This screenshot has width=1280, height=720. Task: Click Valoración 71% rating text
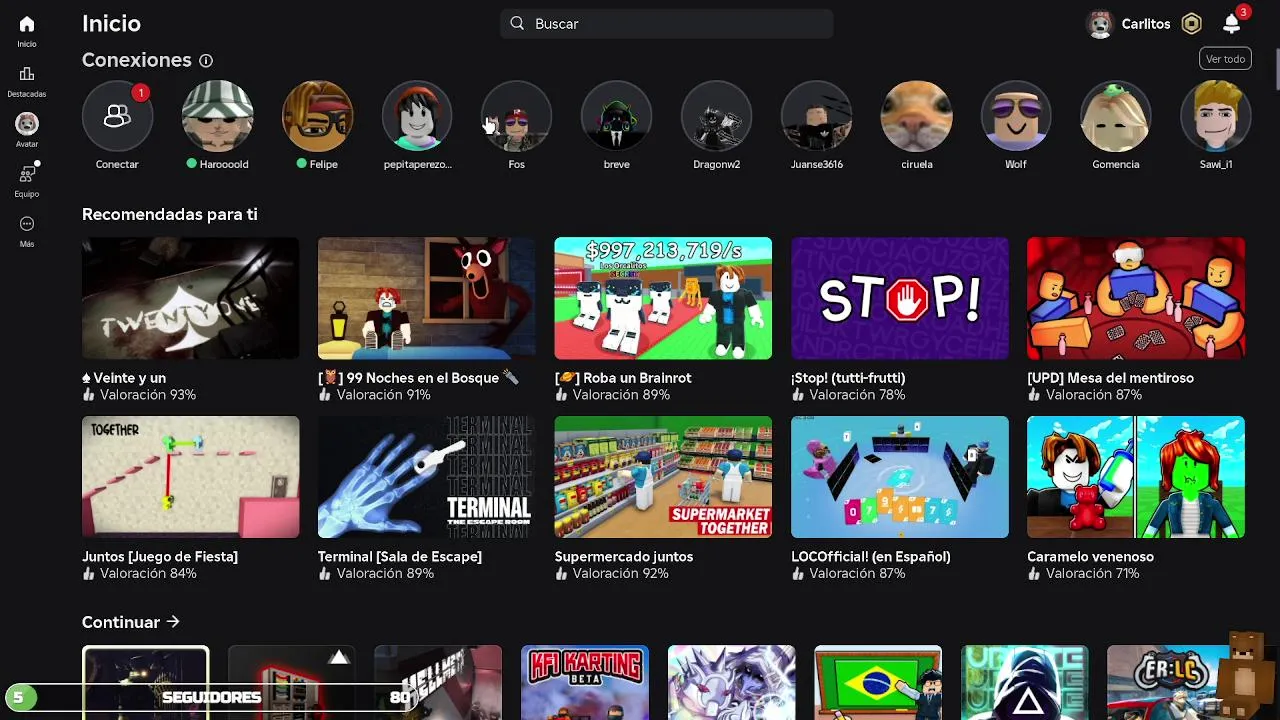pyautogui.click(x=1093, y=574)
